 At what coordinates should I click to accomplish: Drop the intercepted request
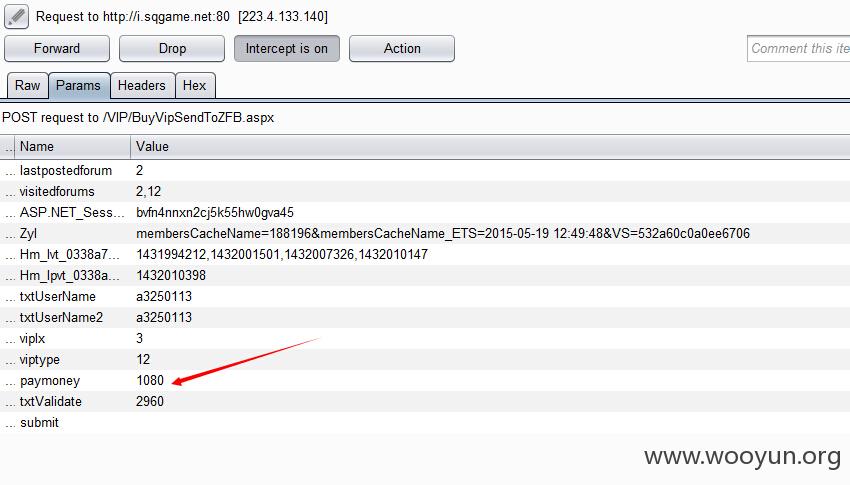pyautogui.click(x=172, y=49)
